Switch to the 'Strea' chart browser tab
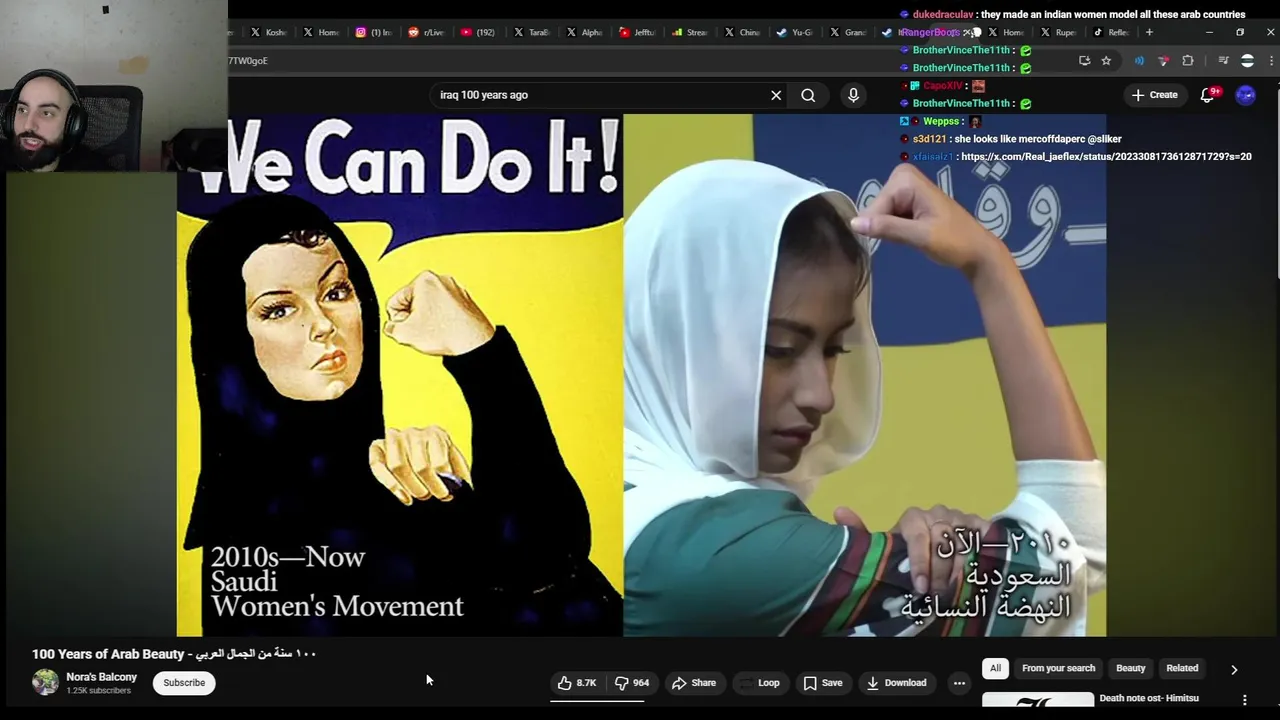The image size is (1280, 720). [690, 32]
